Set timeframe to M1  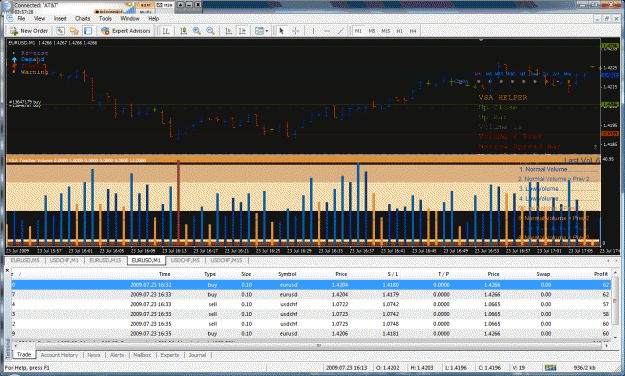click(358, 31)
